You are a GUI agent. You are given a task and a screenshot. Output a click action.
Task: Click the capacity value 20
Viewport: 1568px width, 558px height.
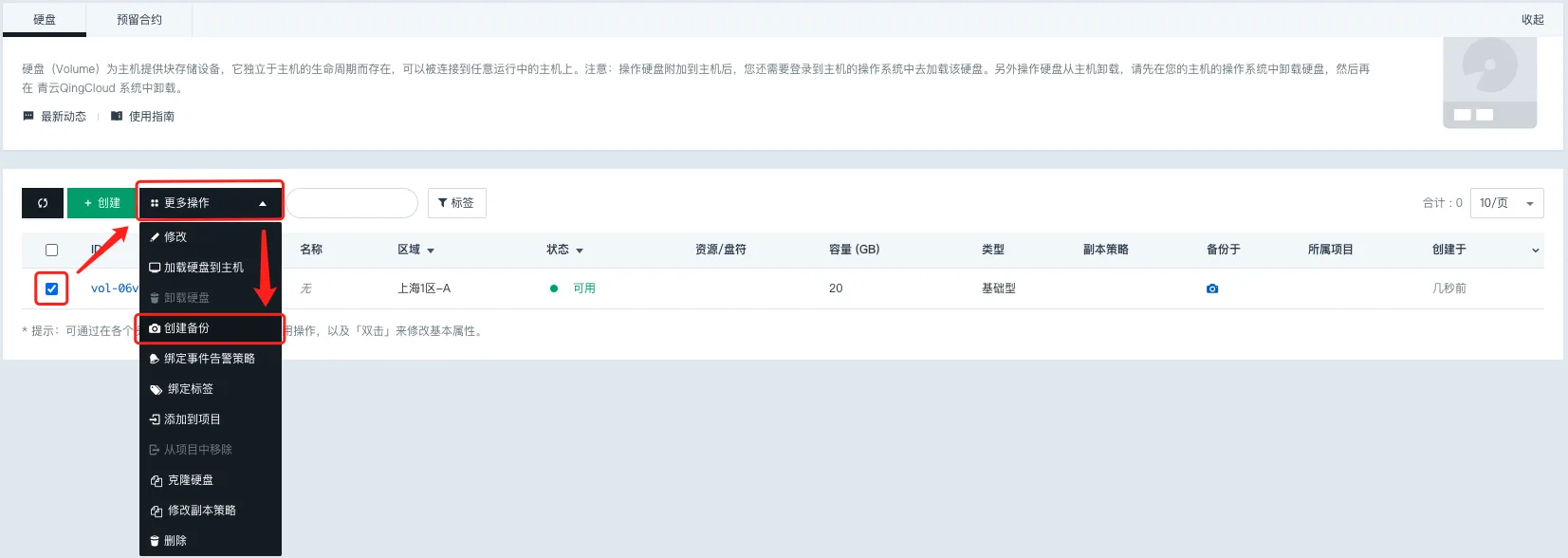[x=836, y=288]
